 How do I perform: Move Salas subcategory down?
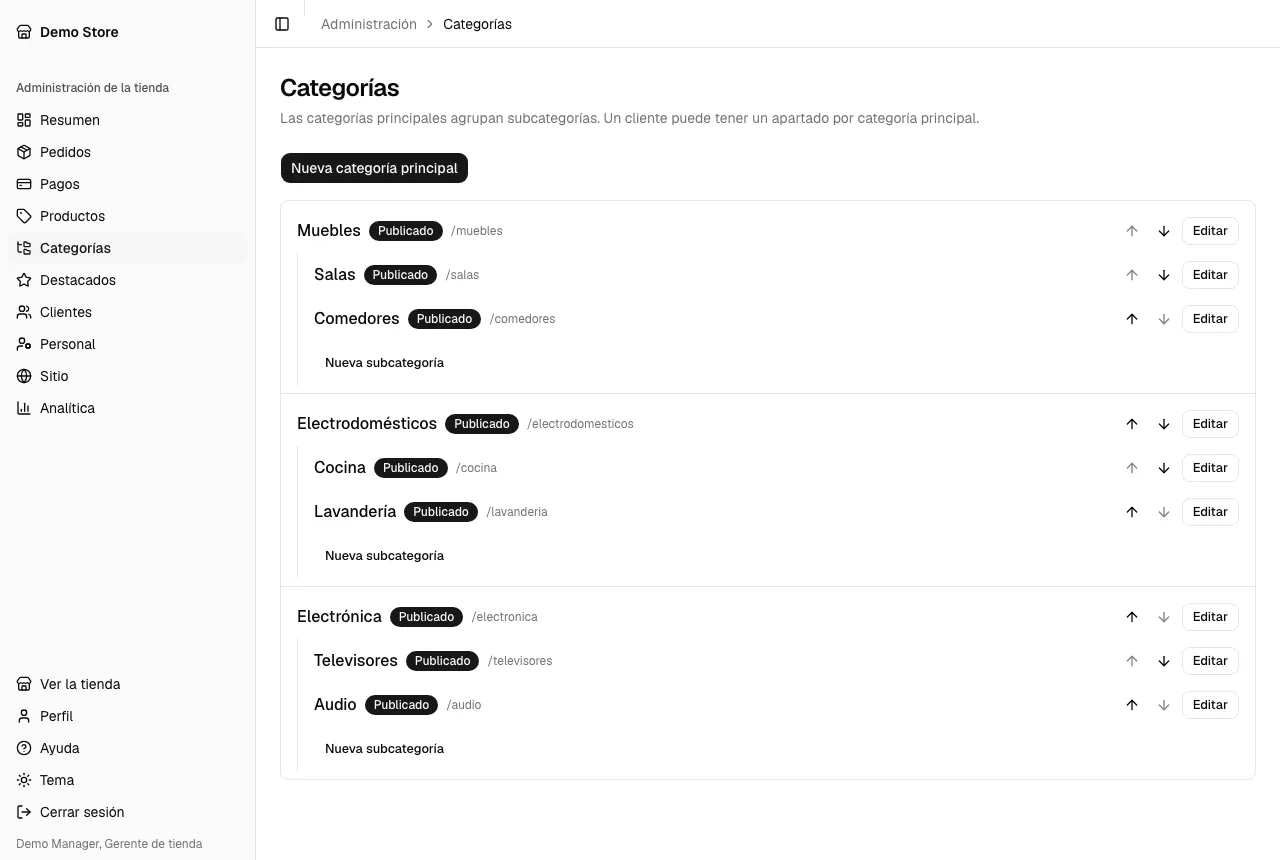1164,275
